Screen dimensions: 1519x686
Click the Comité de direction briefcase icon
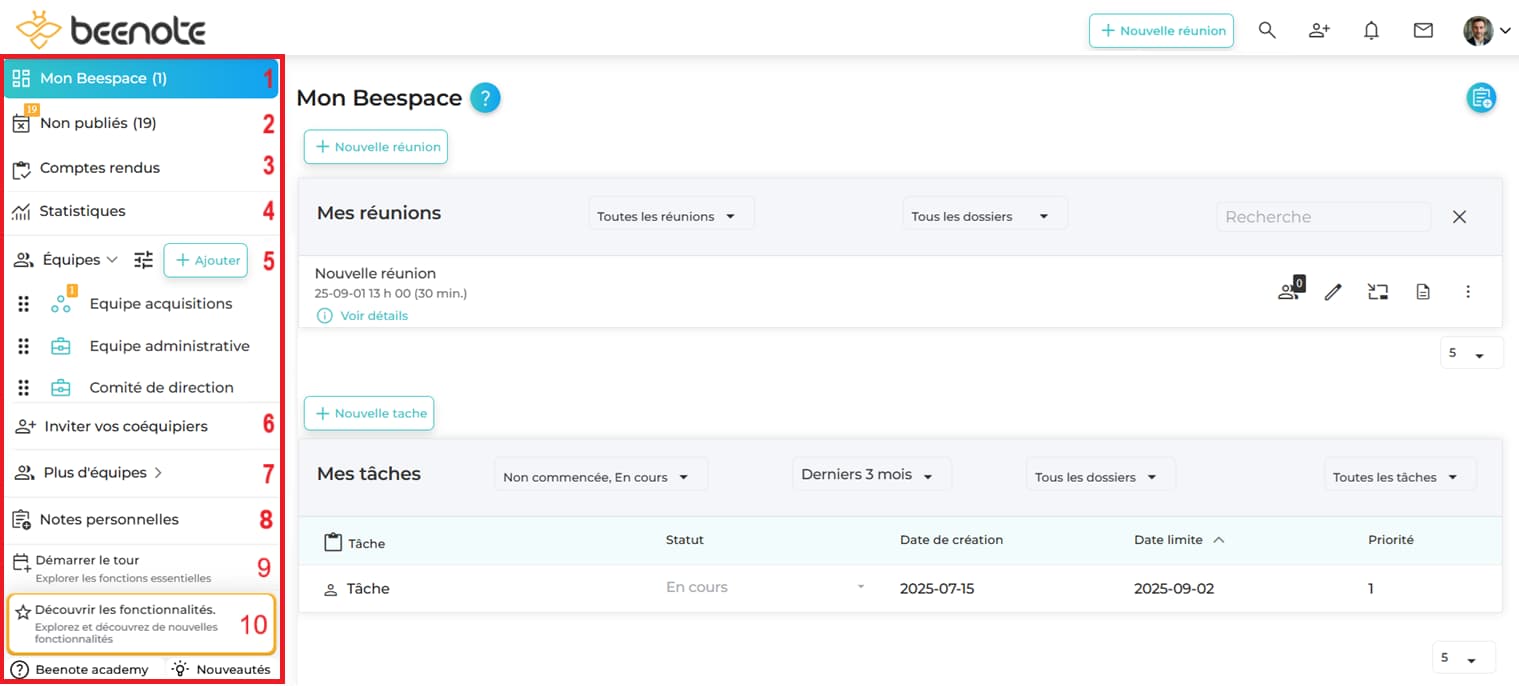(61, 387)
